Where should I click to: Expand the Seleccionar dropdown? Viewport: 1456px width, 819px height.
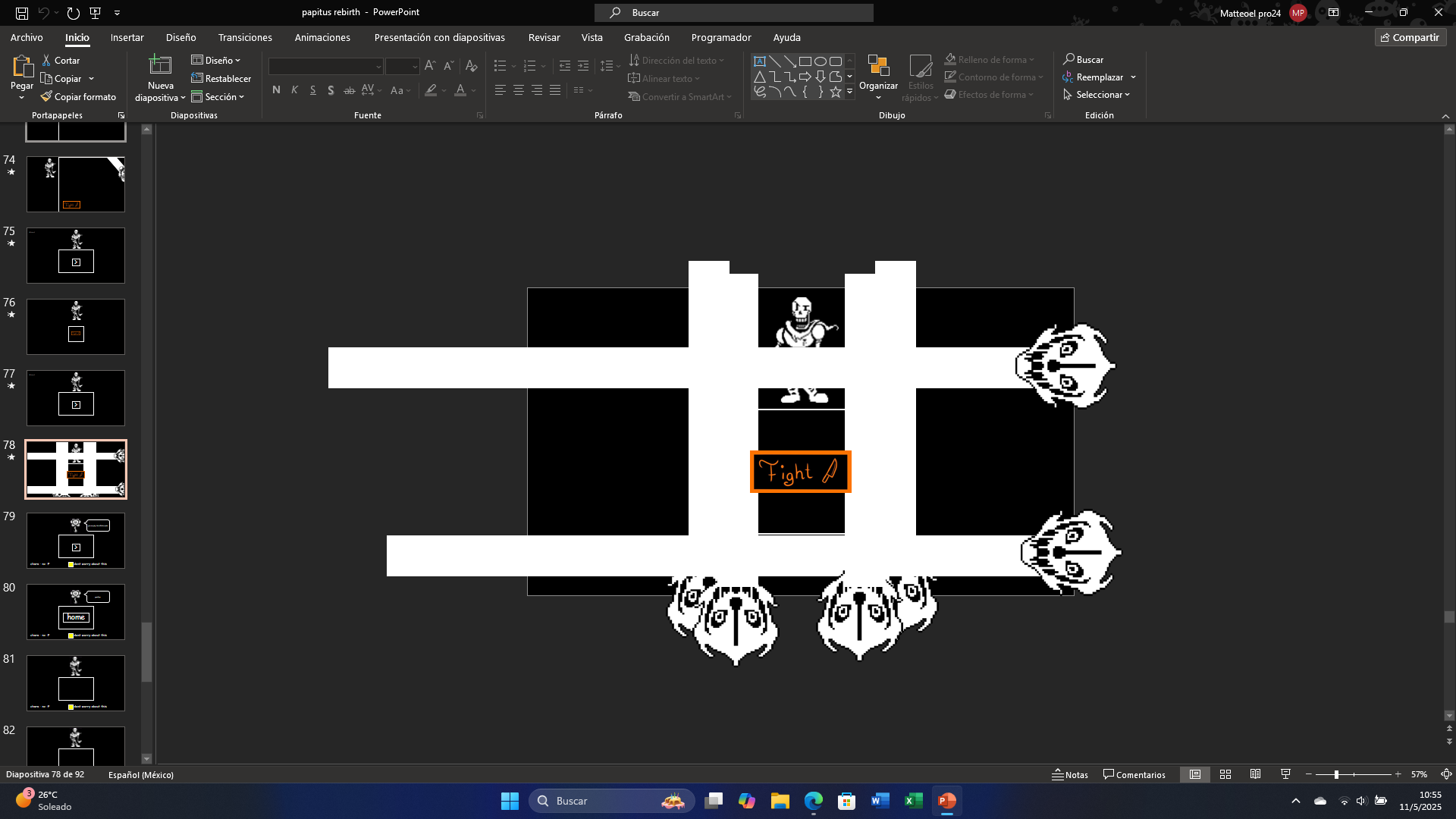[x=1098, y=95]
